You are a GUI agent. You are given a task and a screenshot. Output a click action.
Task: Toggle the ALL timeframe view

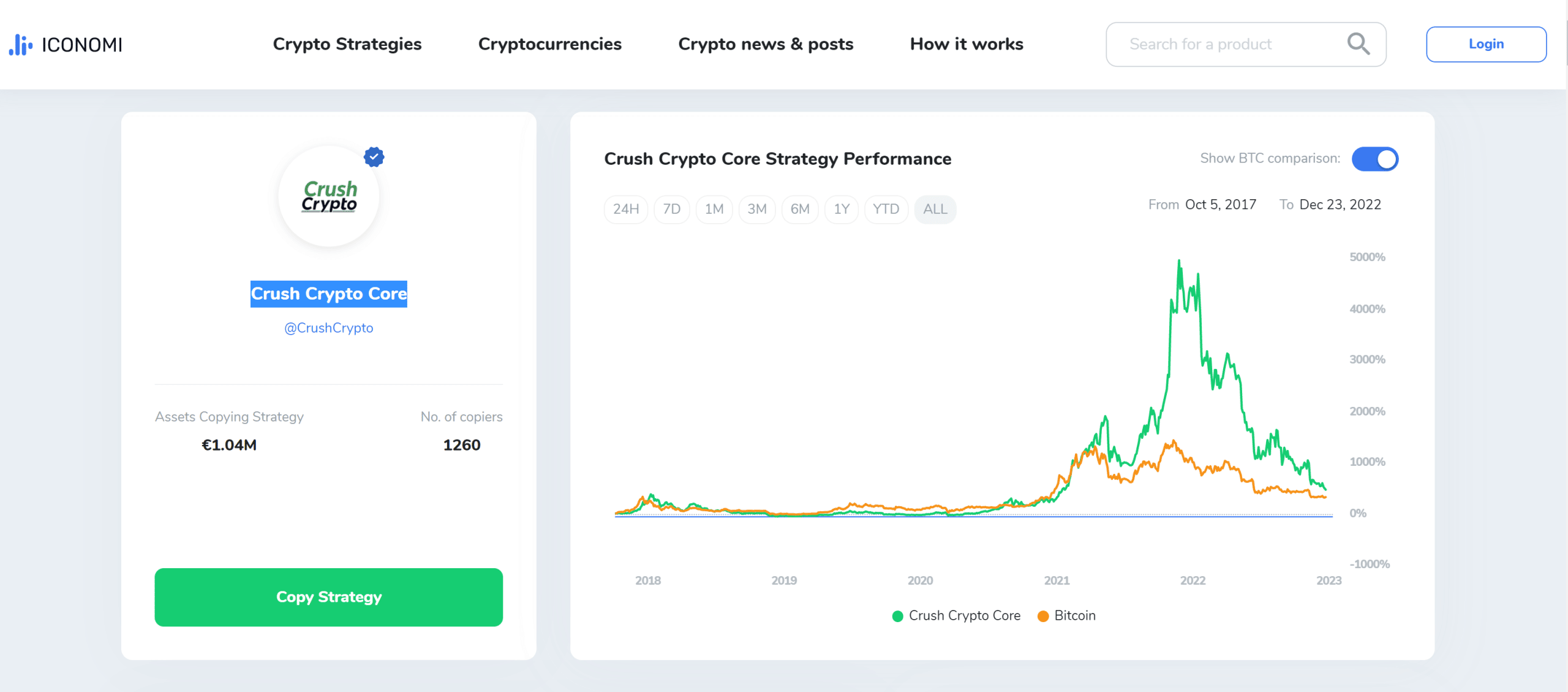coord(934,209)
